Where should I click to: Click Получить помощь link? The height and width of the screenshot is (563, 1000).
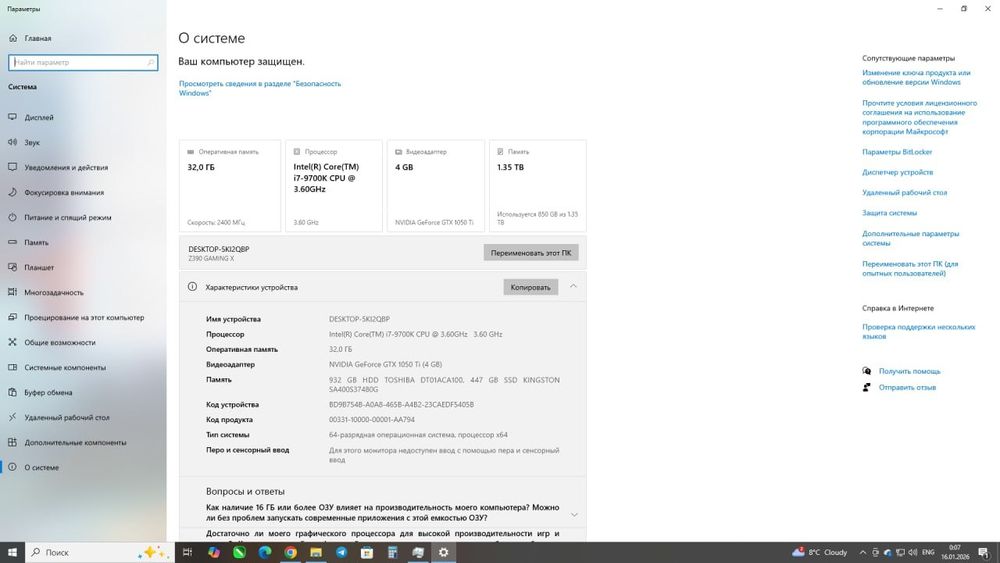coord(909,371)
